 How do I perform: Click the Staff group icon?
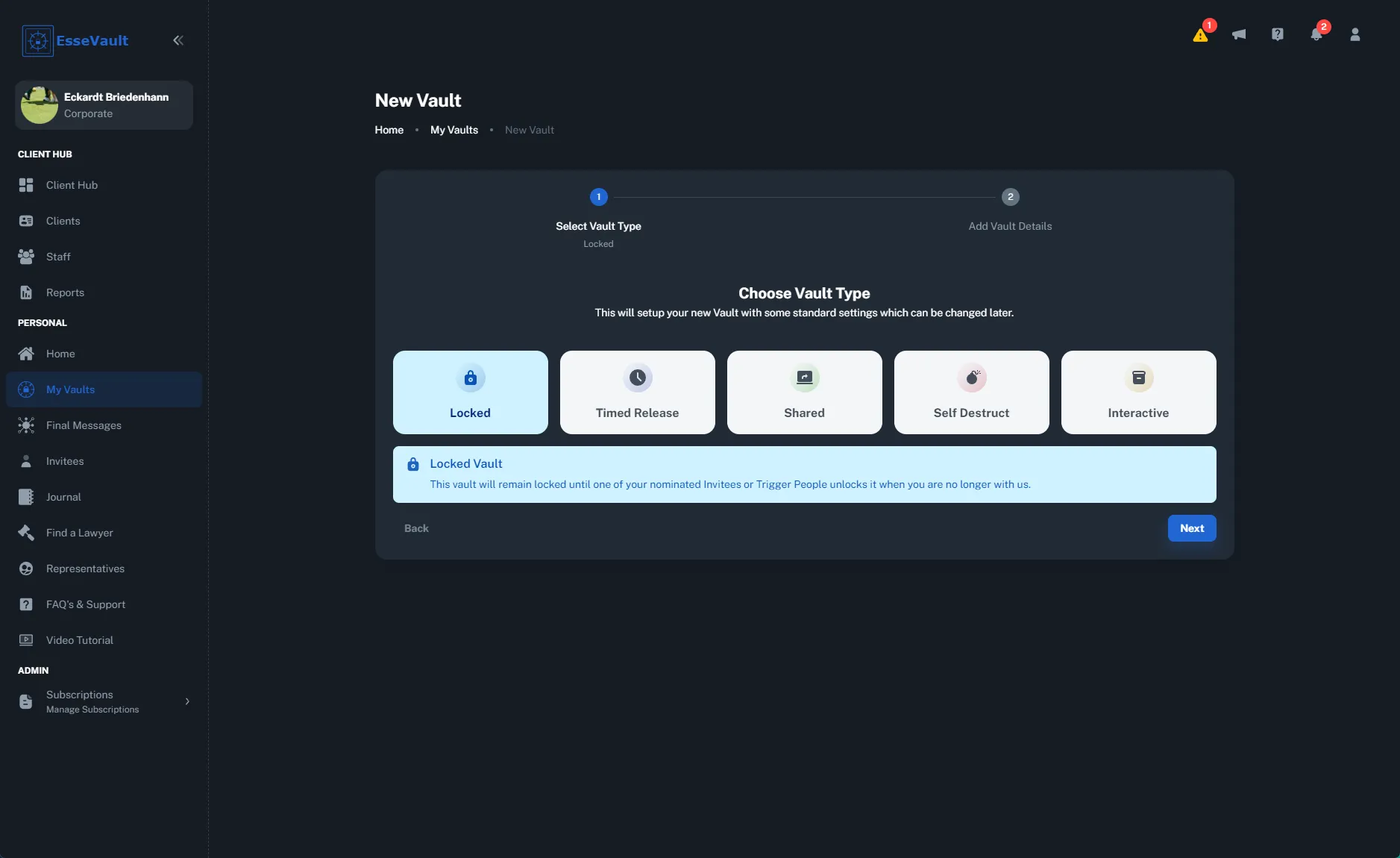click(x=26, y=257)
